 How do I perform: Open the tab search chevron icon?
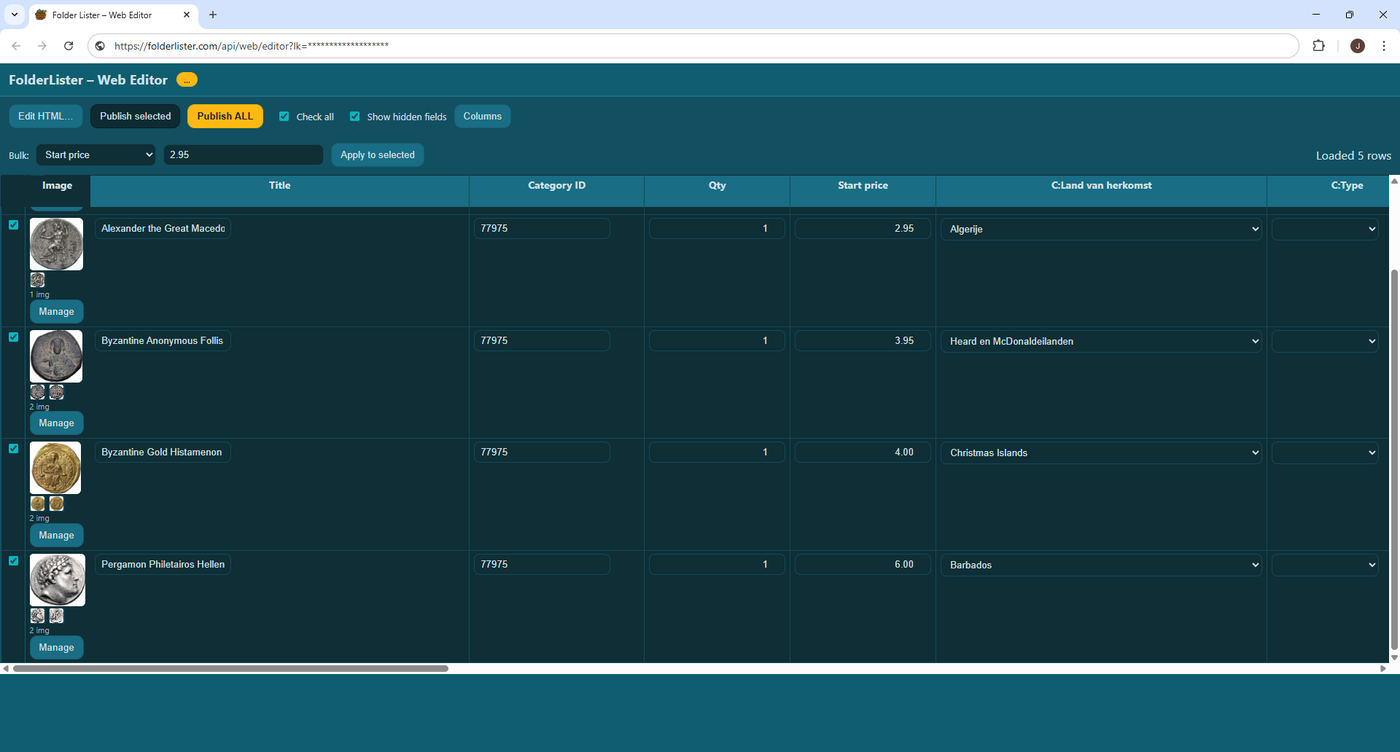click(x=14, y=15)
